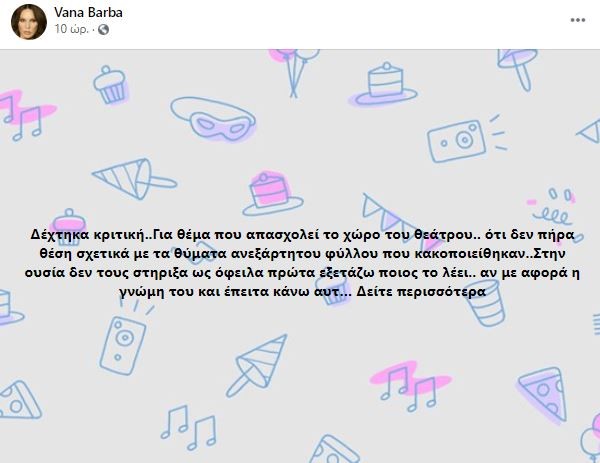
Task: Click the blue music notes at the bottom
Action: [x=189, y=427]
